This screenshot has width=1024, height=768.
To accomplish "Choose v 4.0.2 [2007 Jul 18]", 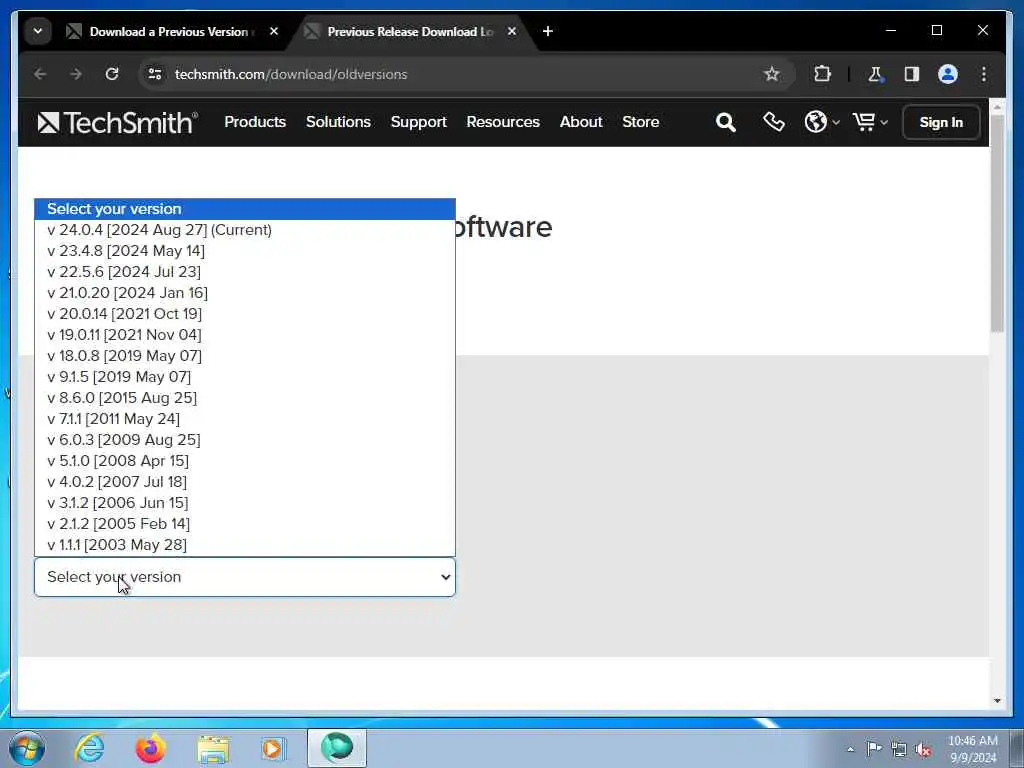I will point(245,481).
